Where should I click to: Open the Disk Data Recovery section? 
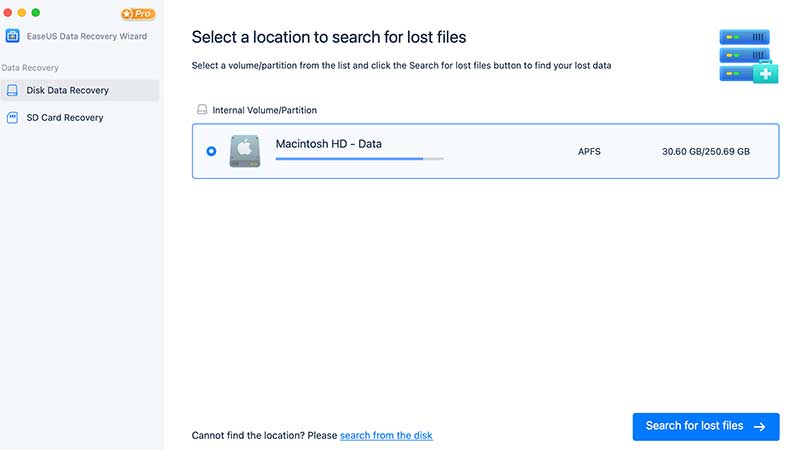68,90
